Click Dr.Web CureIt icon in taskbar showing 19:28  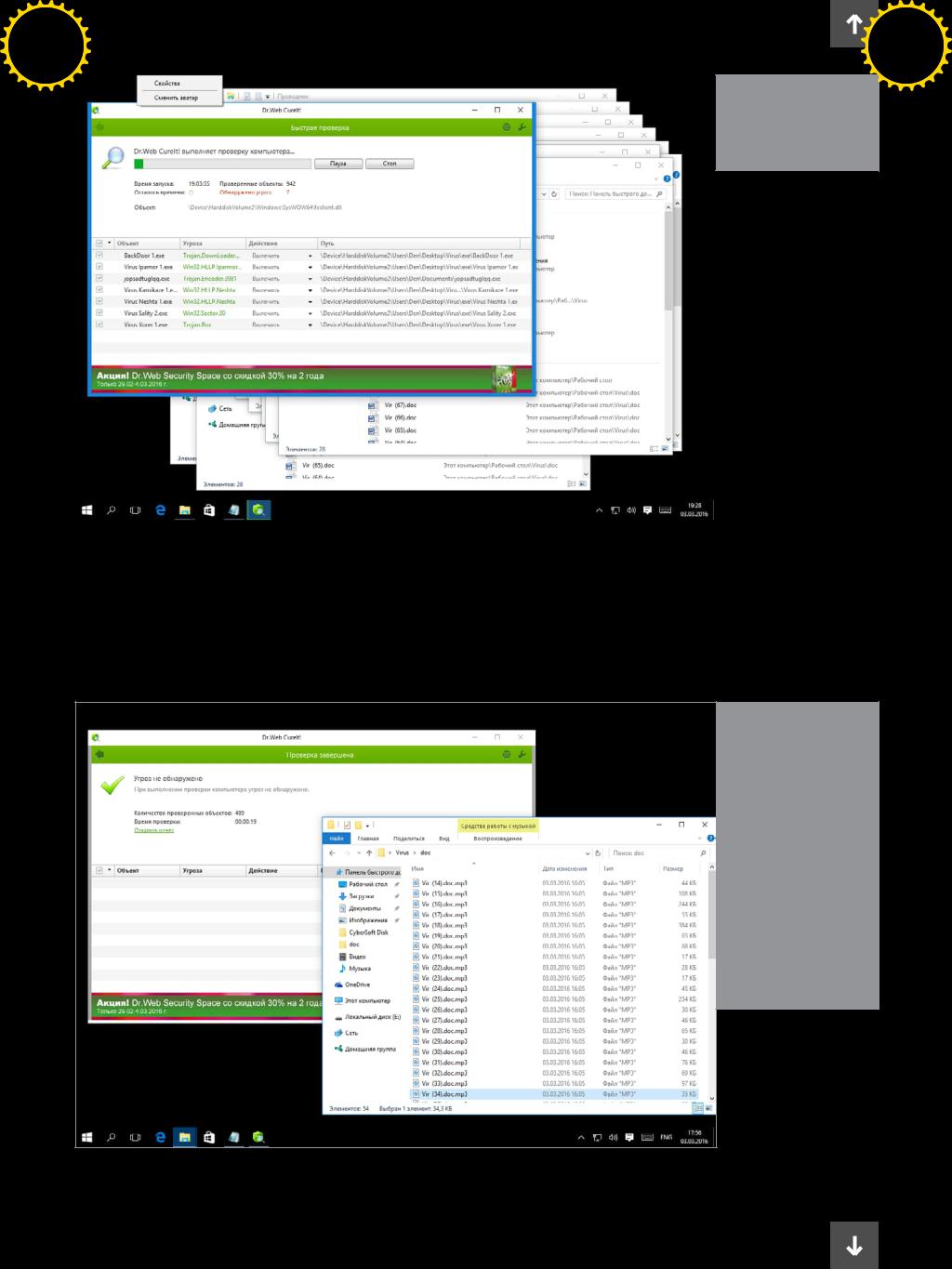258,509
